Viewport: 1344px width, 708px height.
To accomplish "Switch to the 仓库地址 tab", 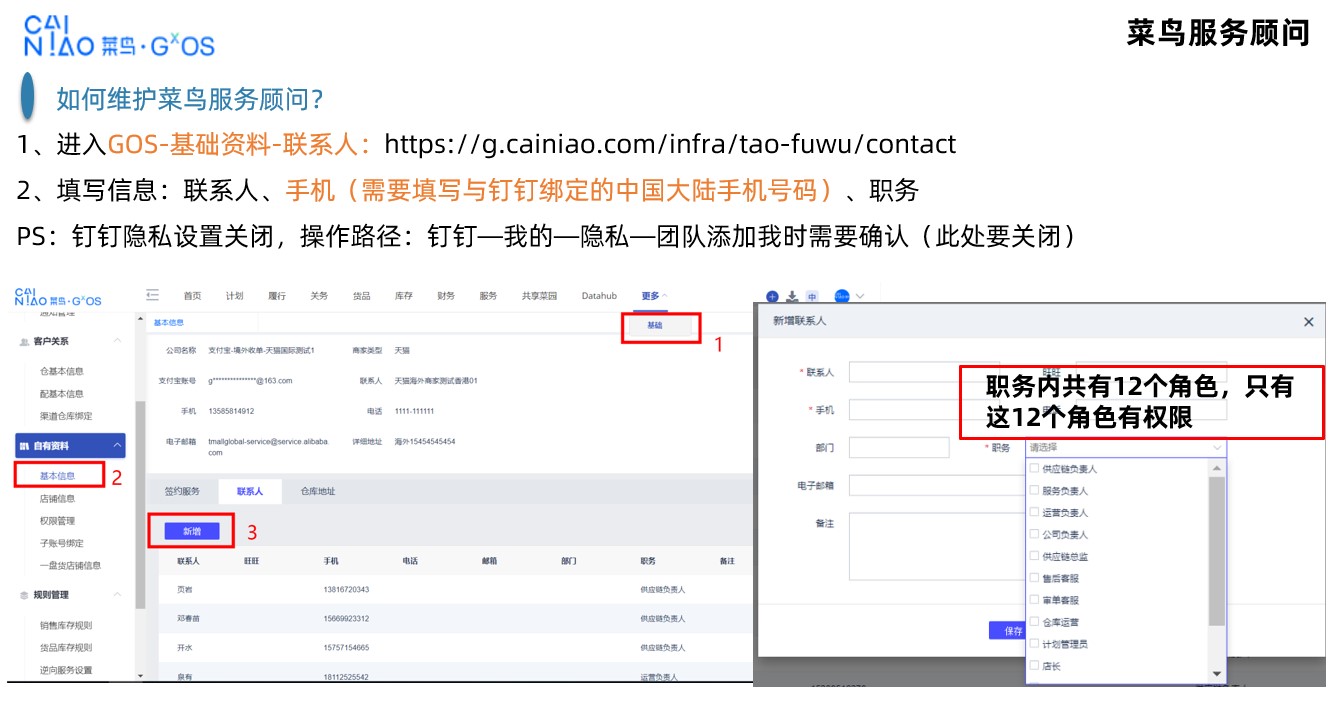I will 318,492.
